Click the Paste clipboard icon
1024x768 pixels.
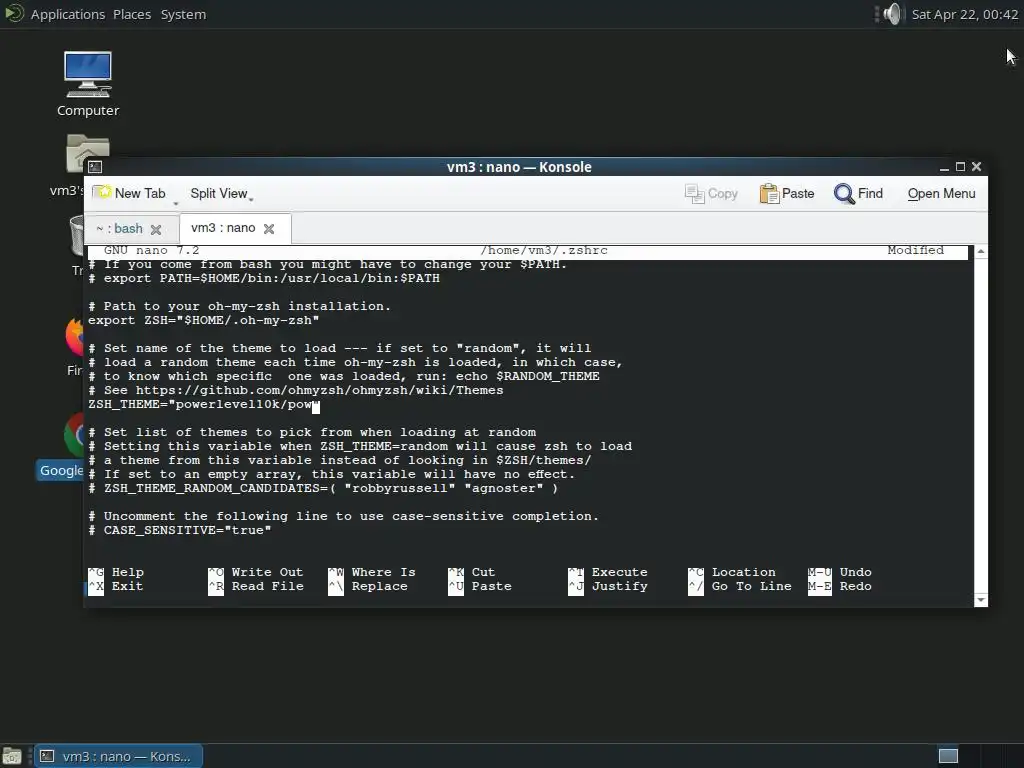[769, 194]
